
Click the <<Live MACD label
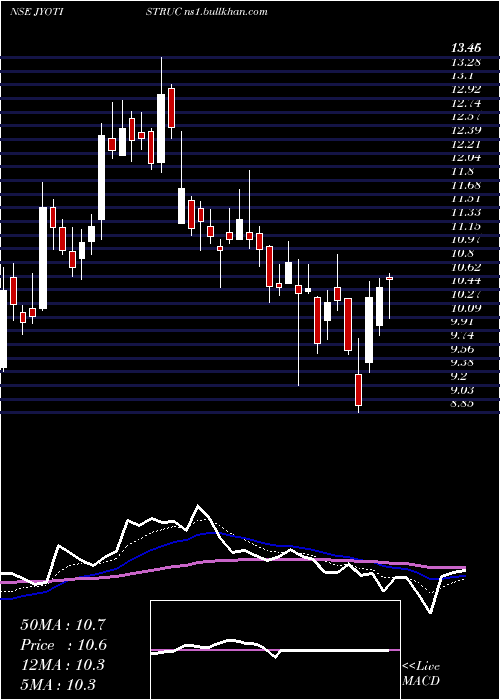pyautogui.click(x=421, y=674)
